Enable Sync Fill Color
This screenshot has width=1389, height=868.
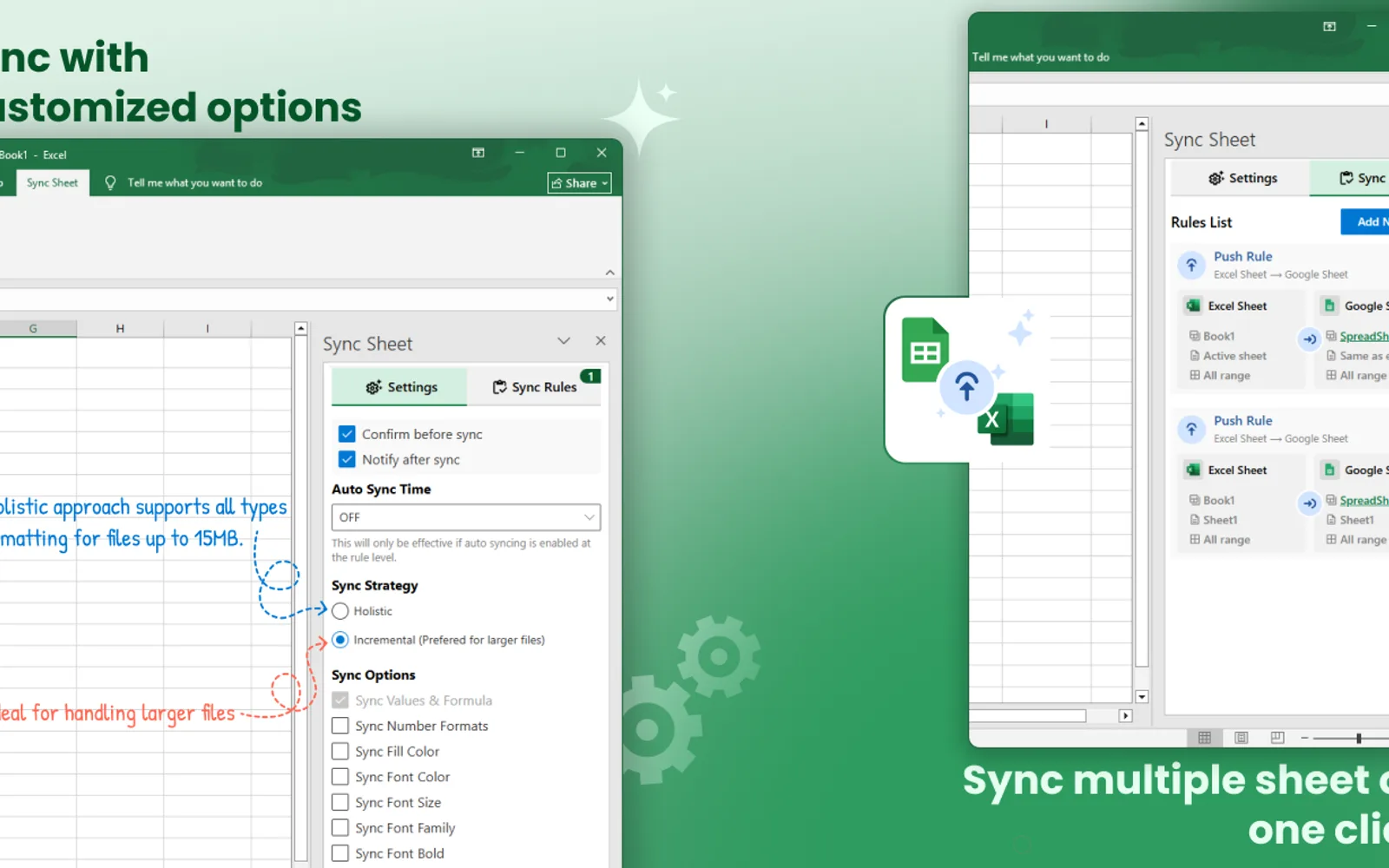340,751
